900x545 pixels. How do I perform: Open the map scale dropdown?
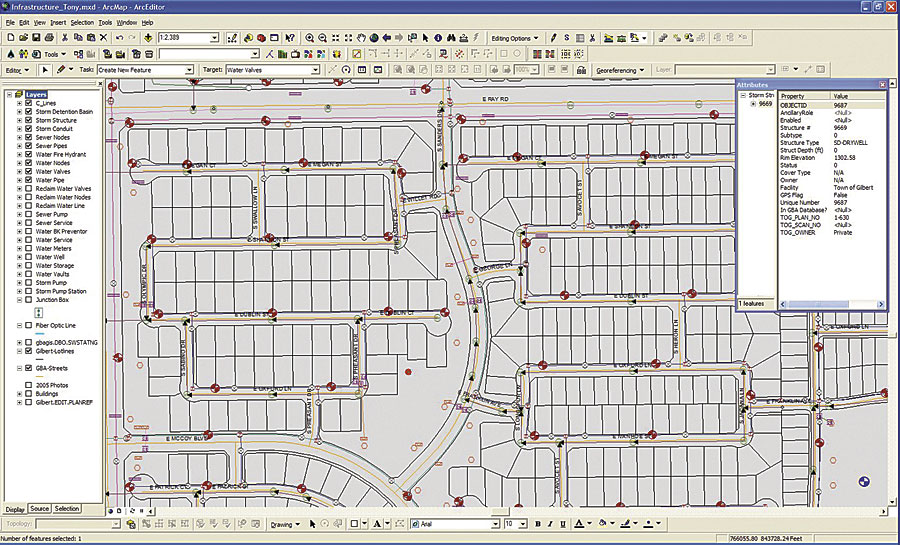[x=215, y=38]
